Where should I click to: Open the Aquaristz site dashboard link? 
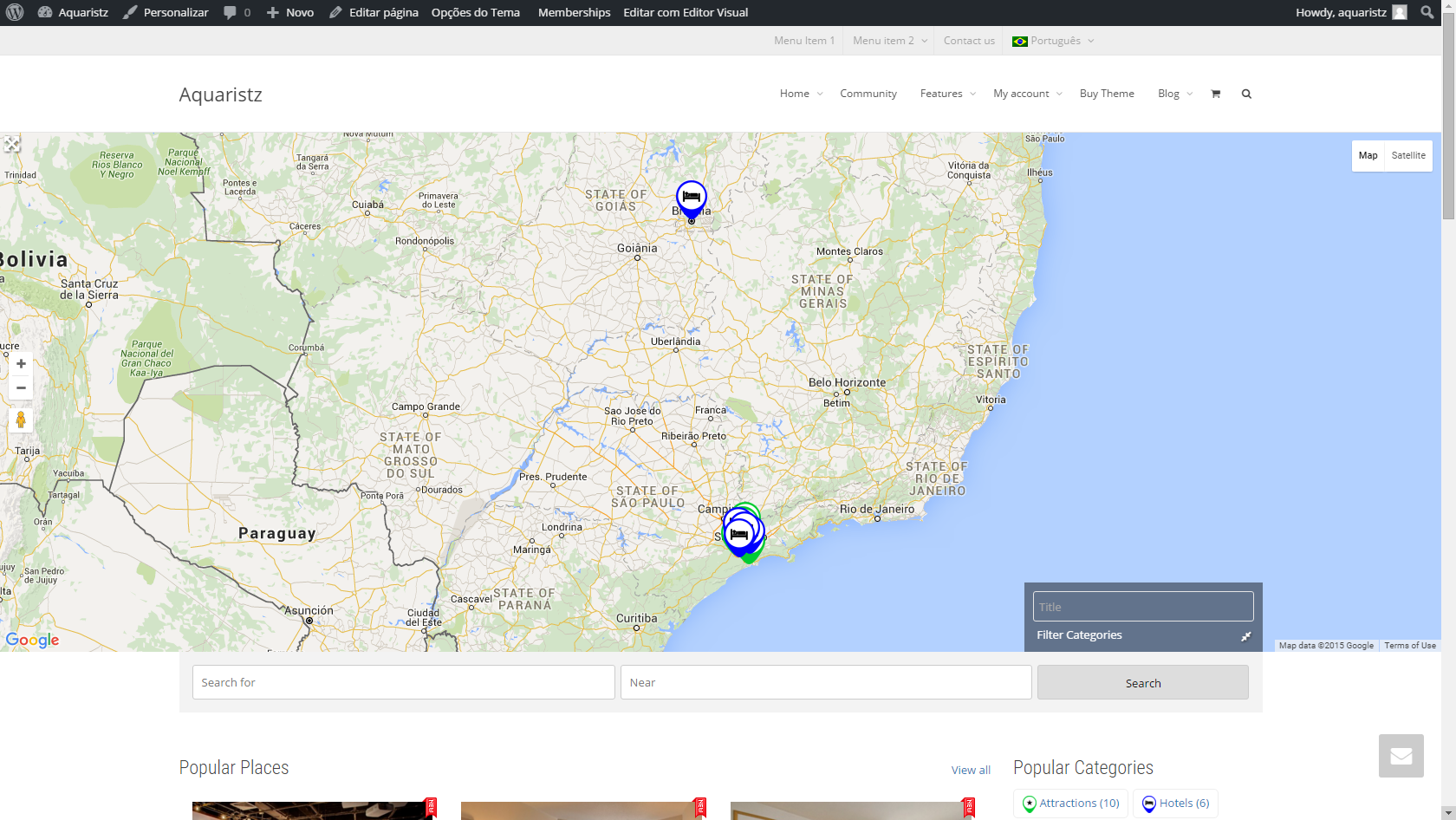coord(74,12)
